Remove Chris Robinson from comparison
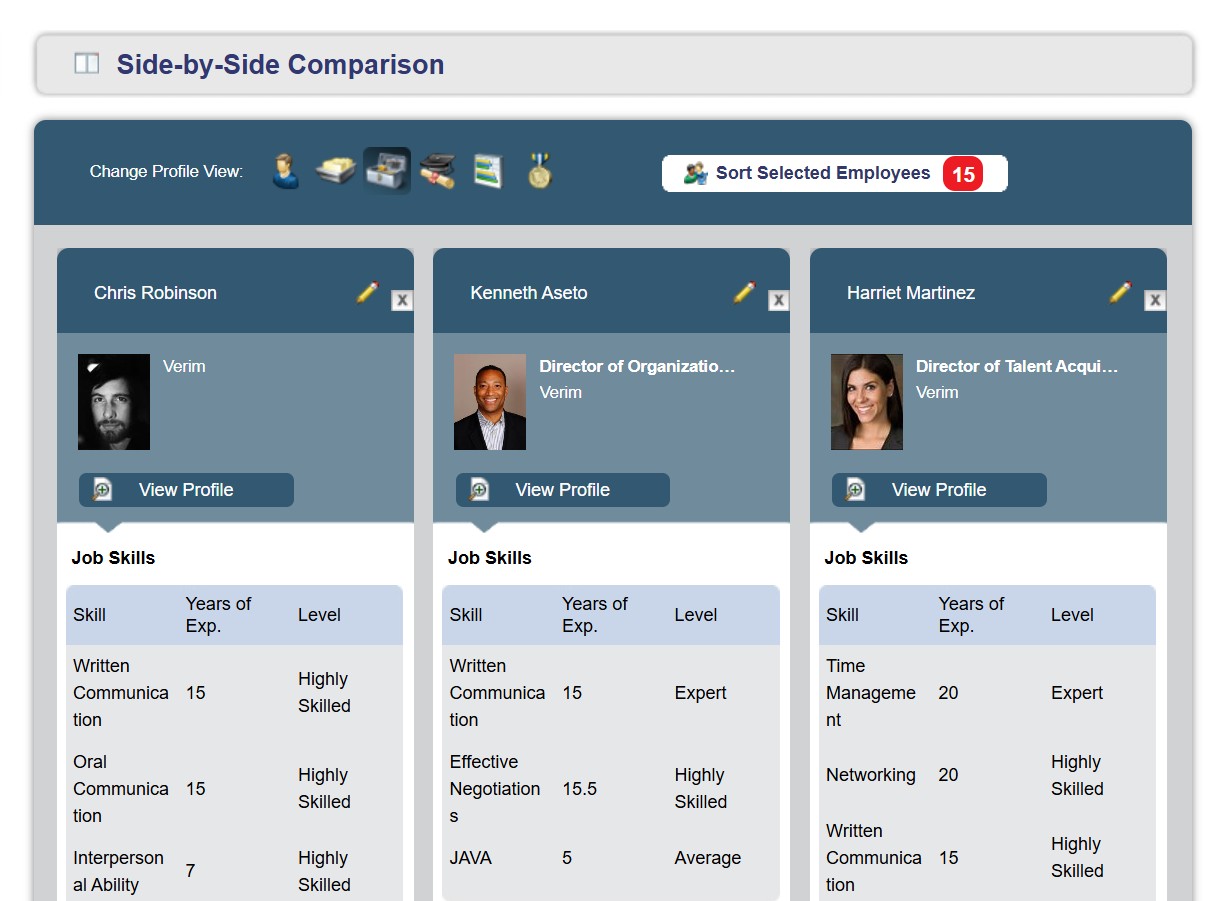This screenshot has height=901, width=1221. (x=402, y=300)
